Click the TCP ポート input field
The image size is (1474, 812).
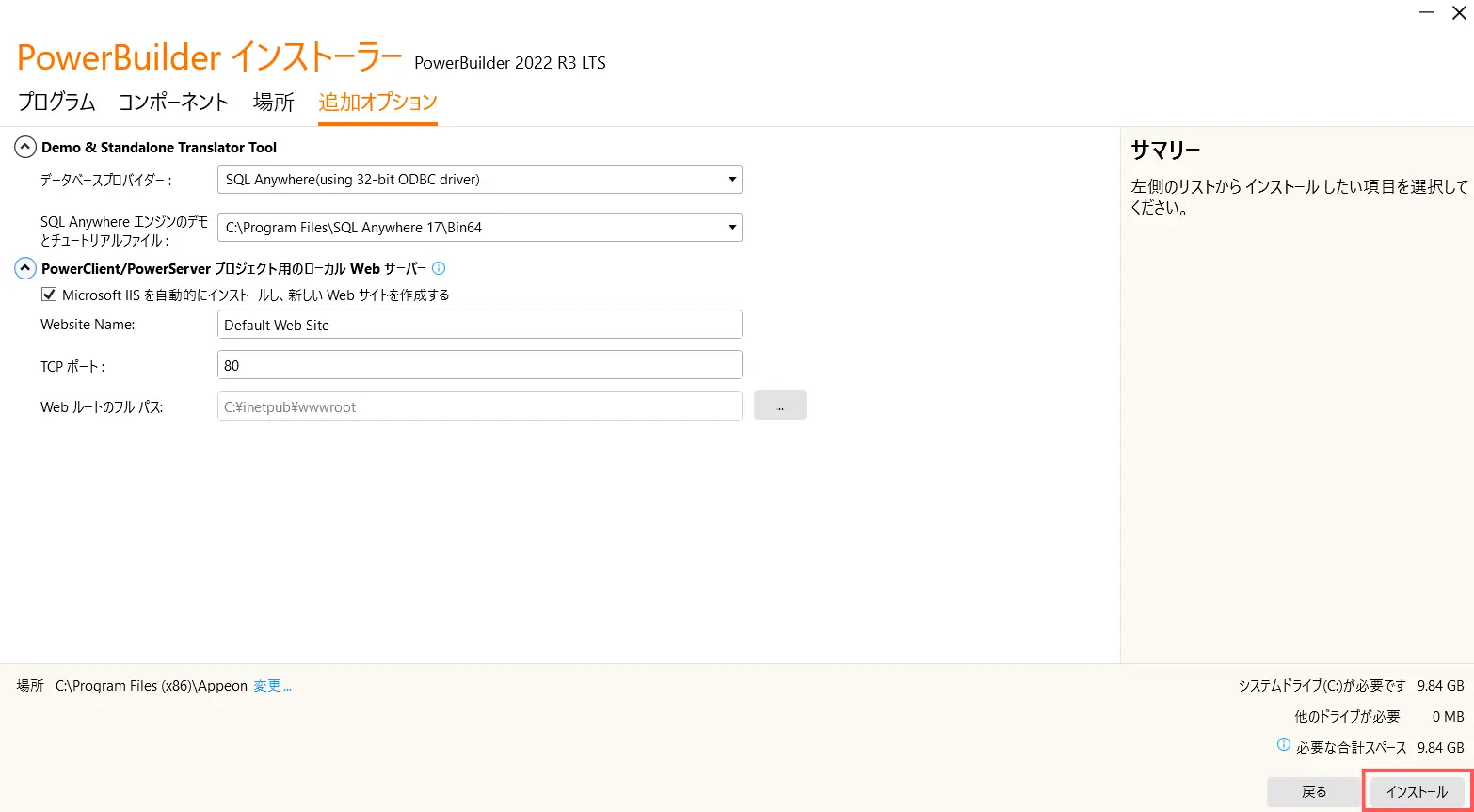[x=479, y=365]
